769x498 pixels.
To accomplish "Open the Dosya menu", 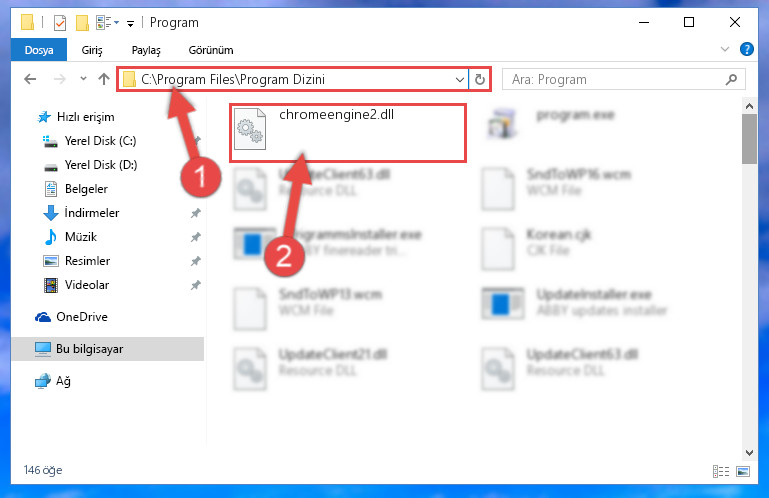I will pyautogui.click(x=39, y=50).
